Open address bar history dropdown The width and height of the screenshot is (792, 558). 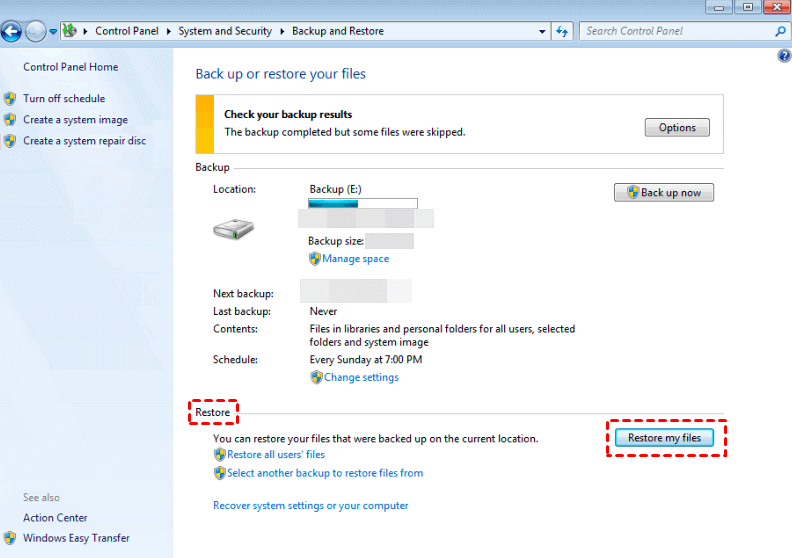pos(542,31)
